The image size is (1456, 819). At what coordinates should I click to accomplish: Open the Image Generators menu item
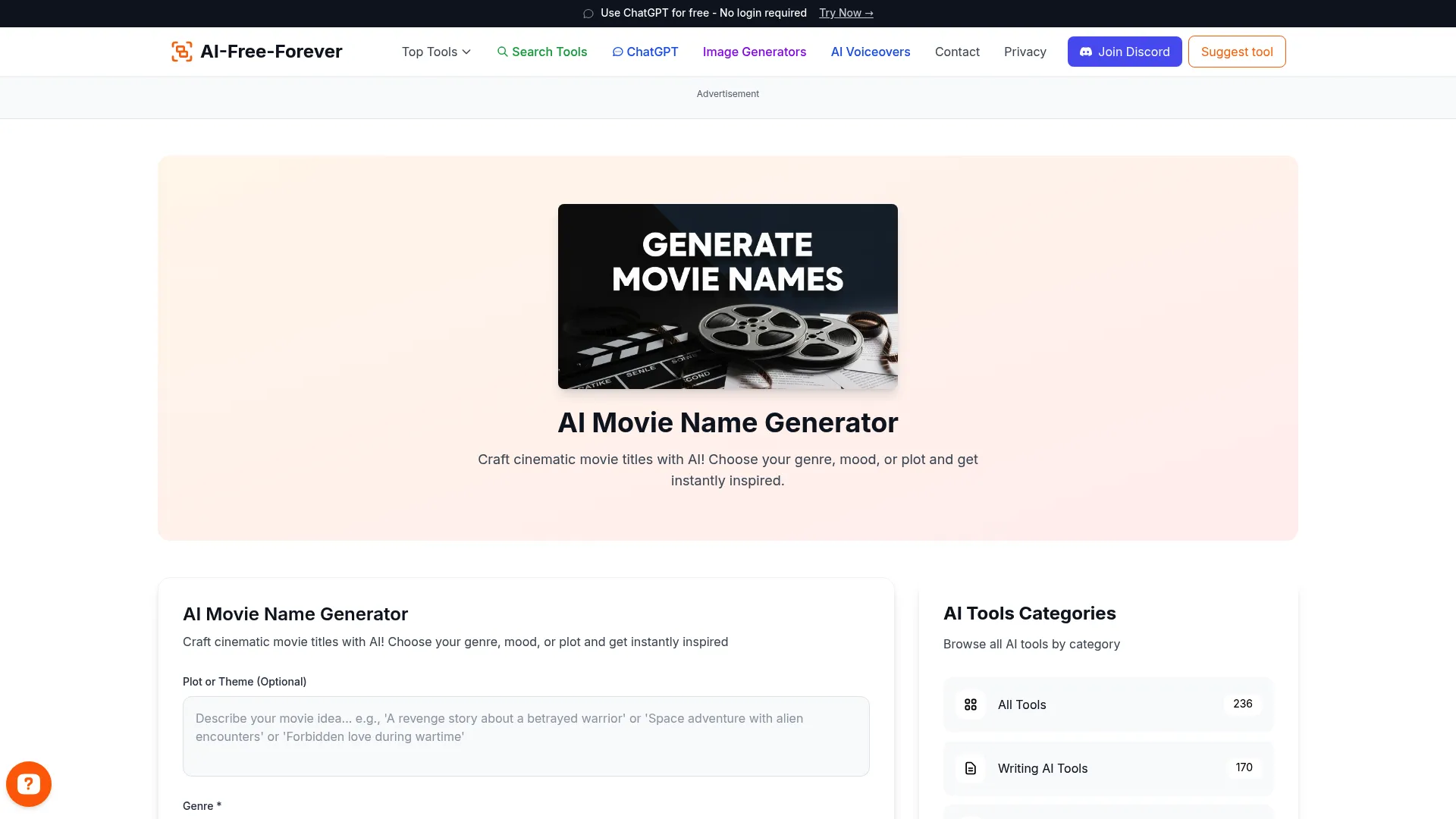754,52
